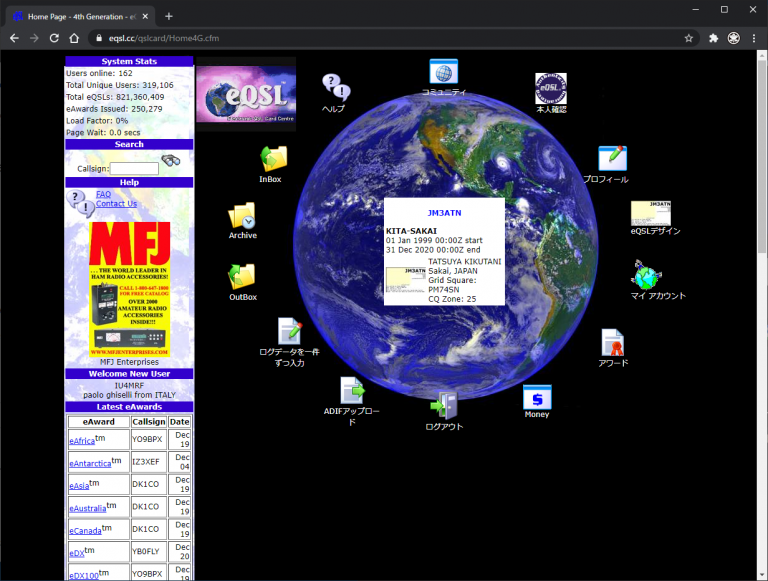The height and width of the screenshot is (581, 768).
Task: Click binoculars callsign search icon
Action: [x=171, y=162]
